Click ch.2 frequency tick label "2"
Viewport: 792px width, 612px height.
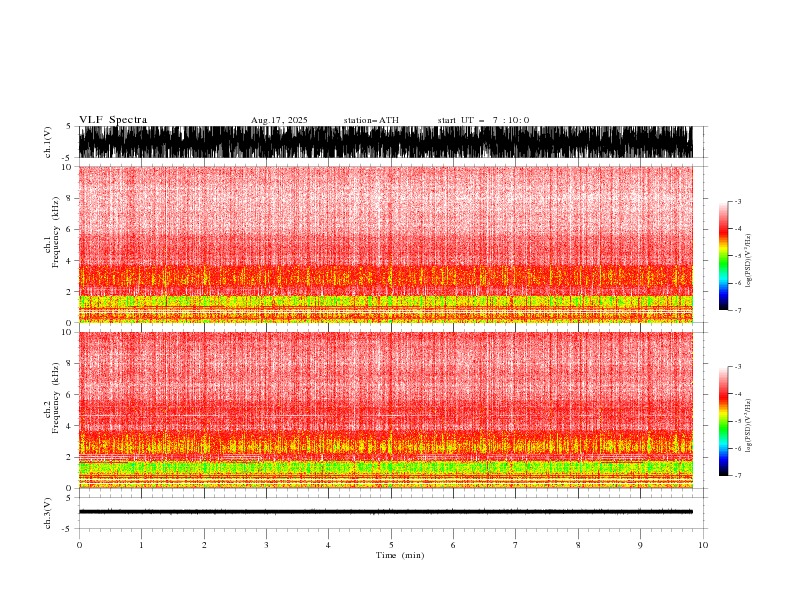click(x=69, y=457)
